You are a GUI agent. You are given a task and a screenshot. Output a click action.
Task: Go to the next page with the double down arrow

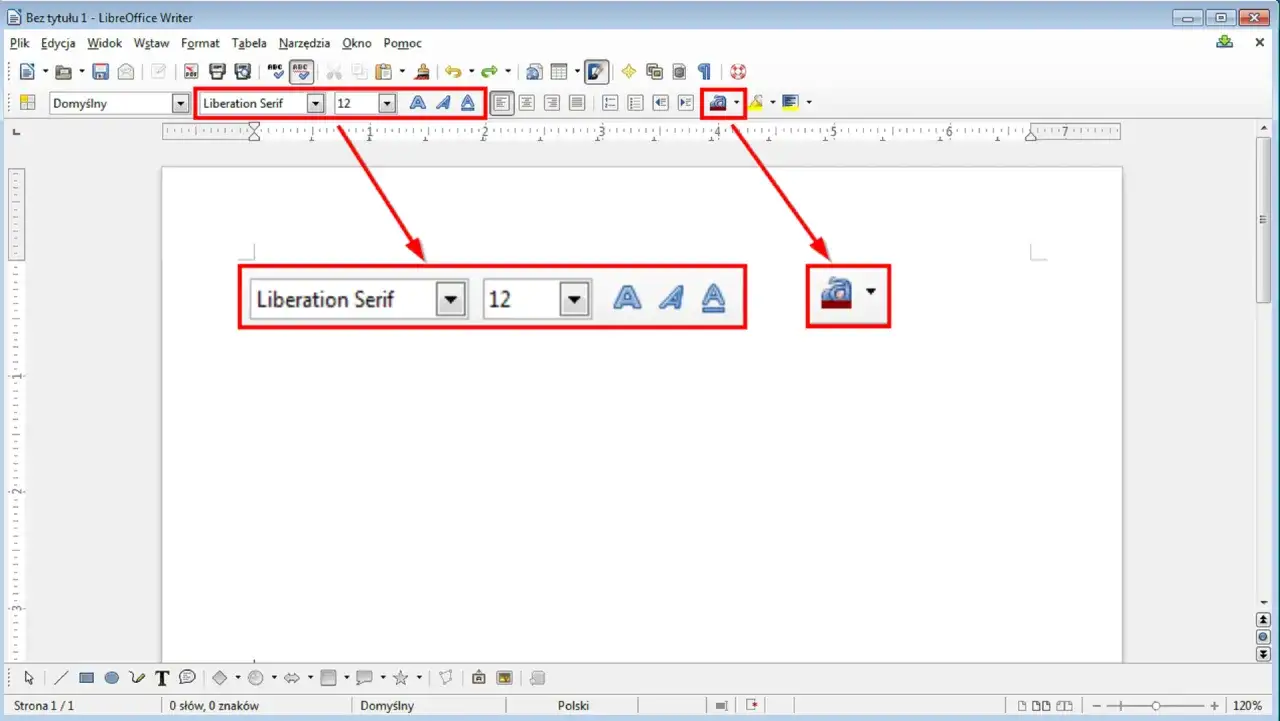1263,654
